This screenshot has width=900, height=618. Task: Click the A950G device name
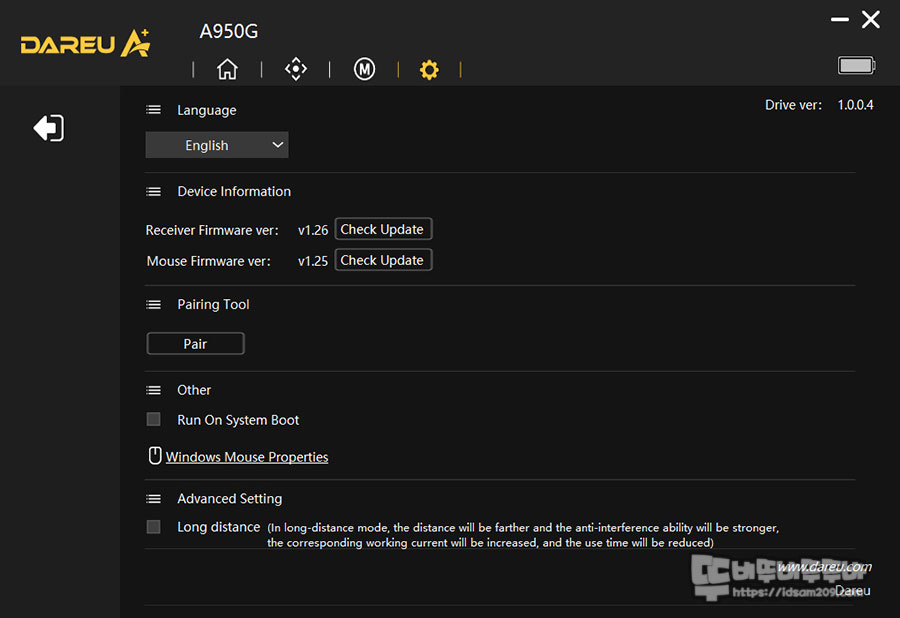228,31
